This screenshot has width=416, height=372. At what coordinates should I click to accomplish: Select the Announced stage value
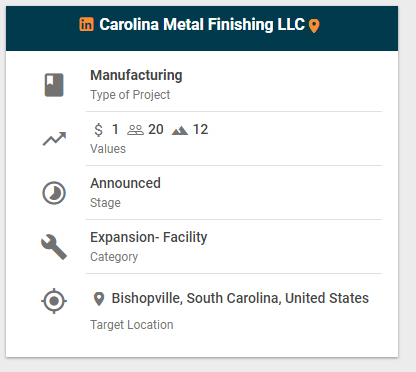point(125,183)
